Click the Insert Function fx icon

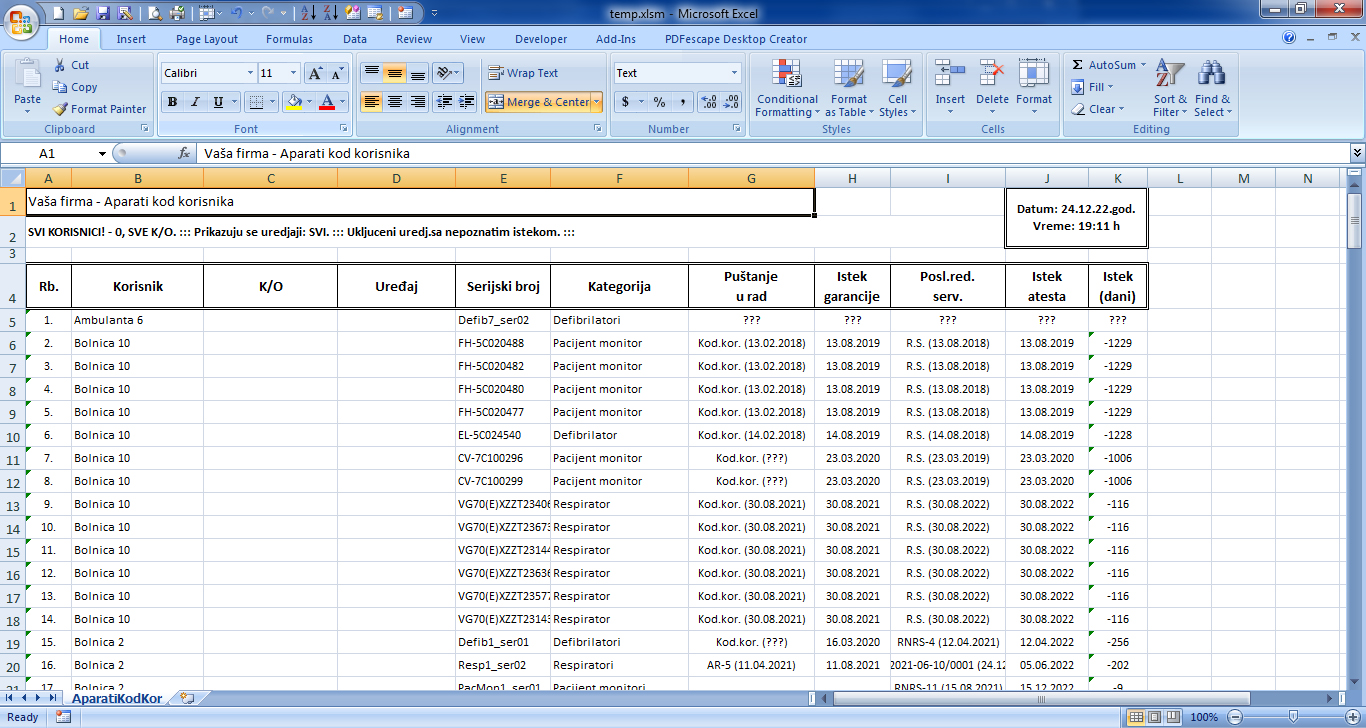click(184, 154)
